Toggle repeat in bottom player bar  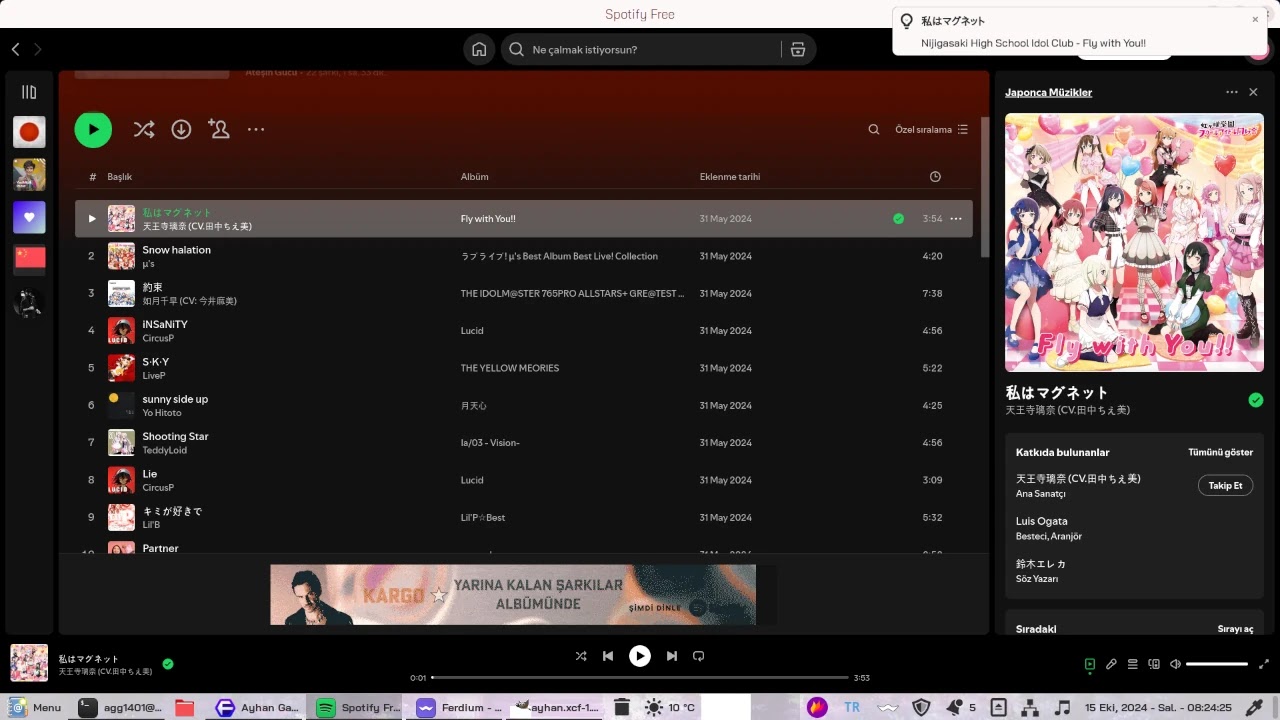[x=699, y=656]
